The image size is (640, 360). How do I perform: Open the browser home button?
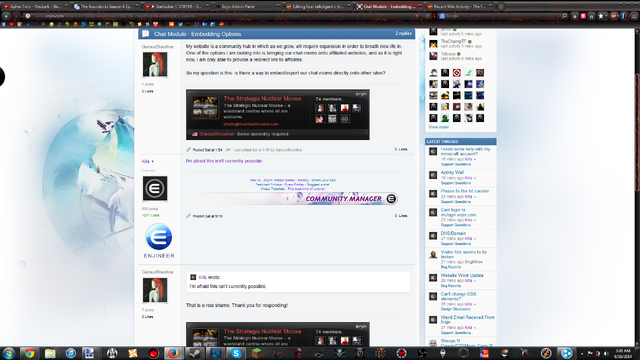(591, 16)
